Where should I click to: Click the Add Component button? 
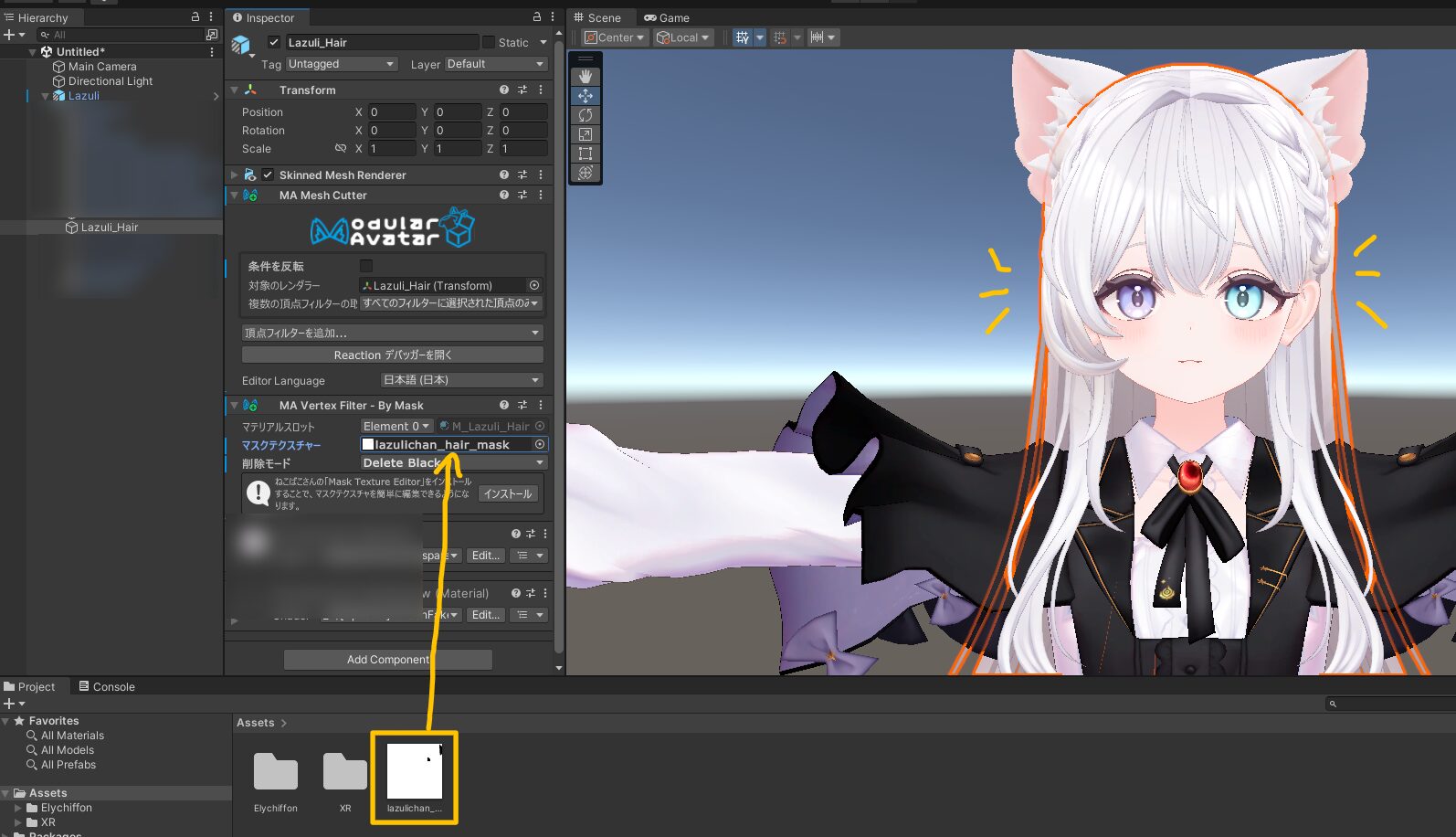point(388,659)
